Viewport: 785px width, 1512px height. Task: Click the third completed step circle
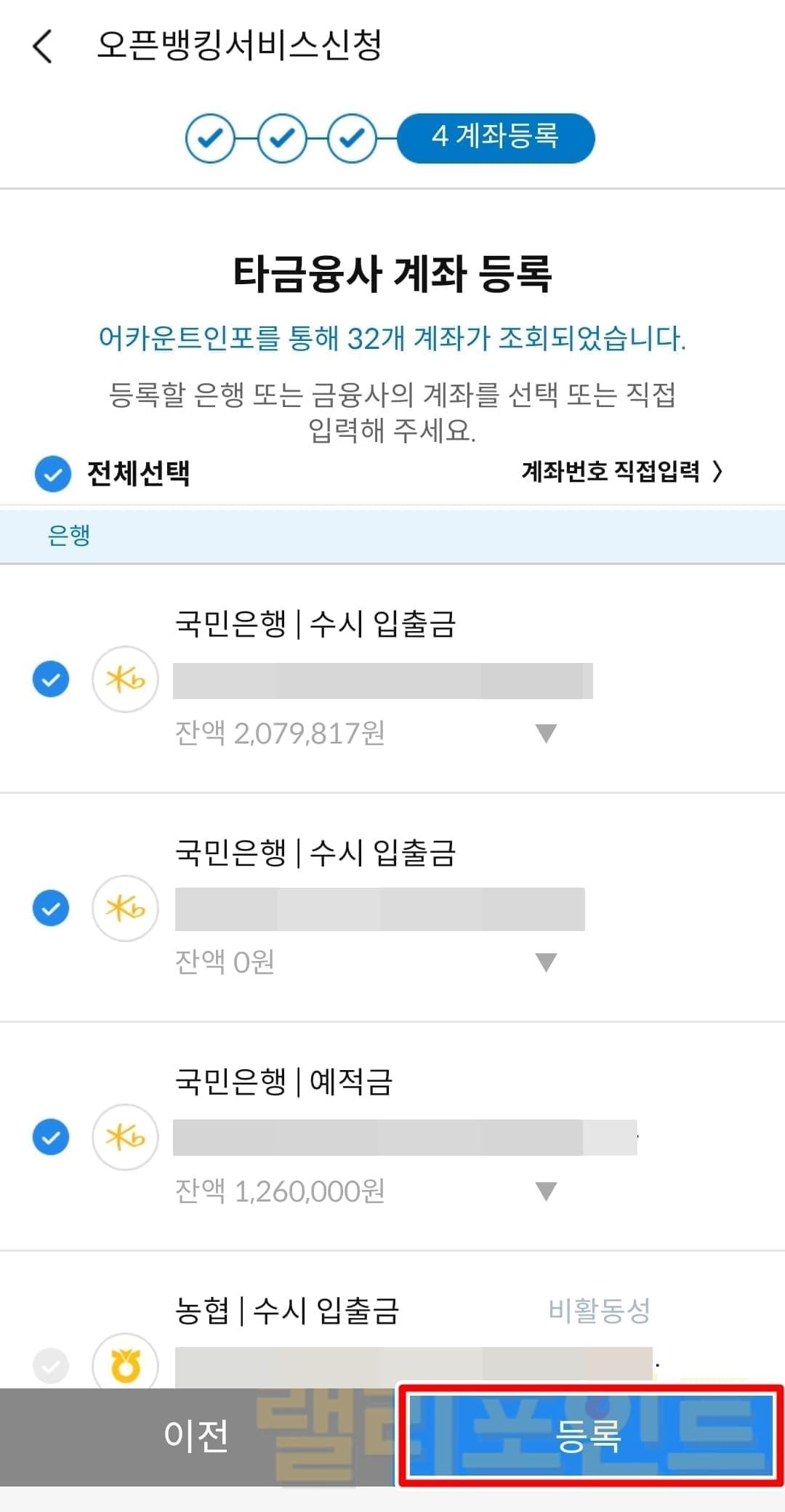pos(352,137)
